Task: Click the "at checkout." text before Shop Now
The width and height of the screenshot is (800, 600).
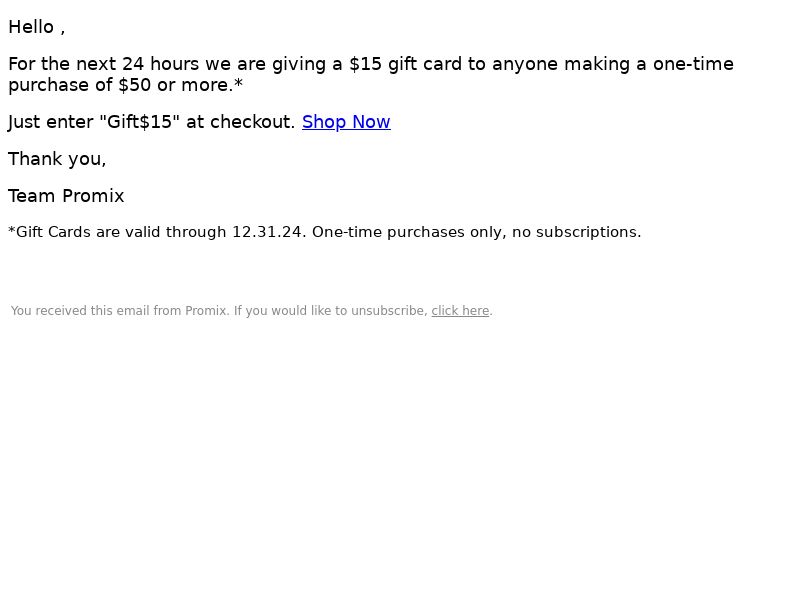Action: (240, 122)
